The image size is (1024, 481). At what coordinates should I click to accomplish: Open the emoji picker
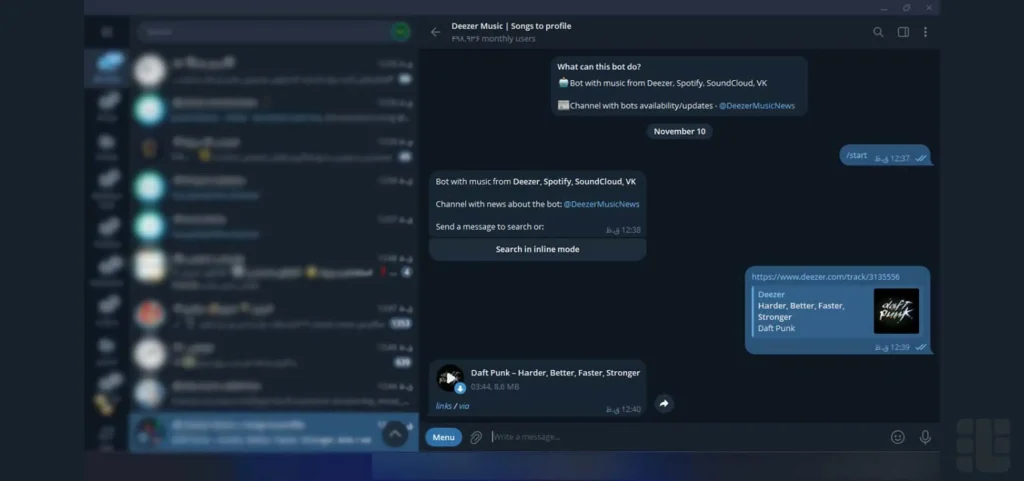click(x=897, y=437)
